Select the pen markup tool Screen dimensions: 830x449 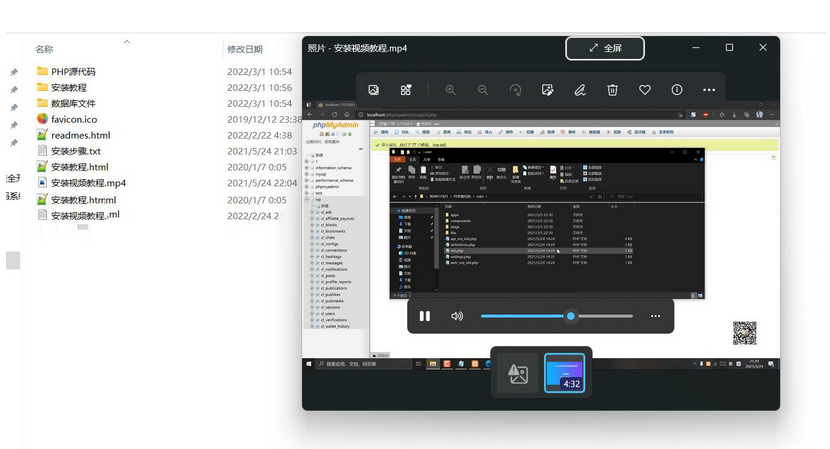[x=580, y=90]
